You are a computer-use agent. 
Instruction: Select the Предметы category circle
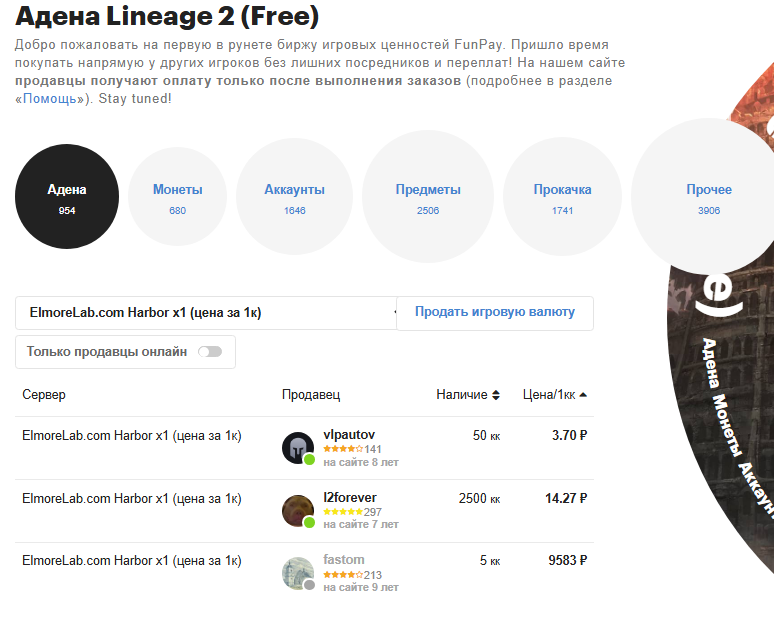428,195
